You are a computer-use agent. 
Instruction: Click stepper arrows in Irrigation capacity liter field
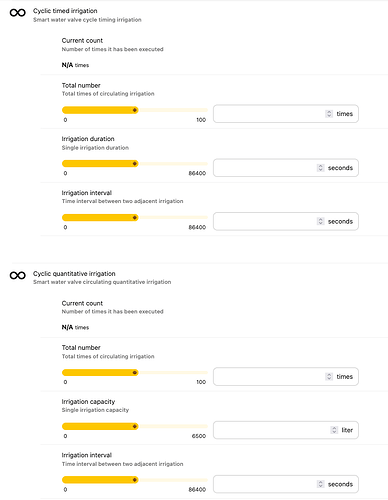click(334, 430)
